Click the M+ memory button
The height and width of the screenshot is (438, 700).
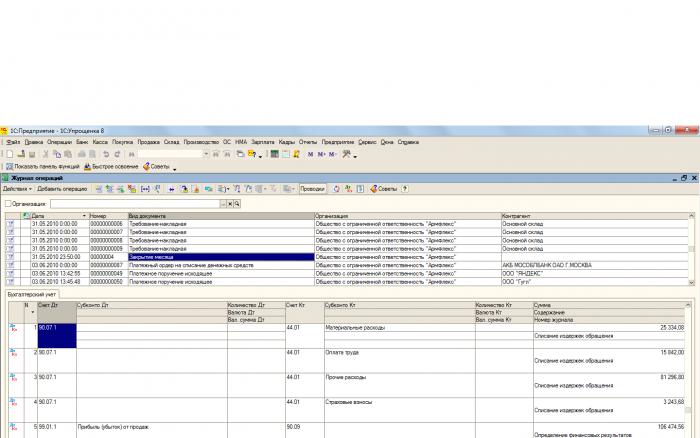tap(321, 154)
